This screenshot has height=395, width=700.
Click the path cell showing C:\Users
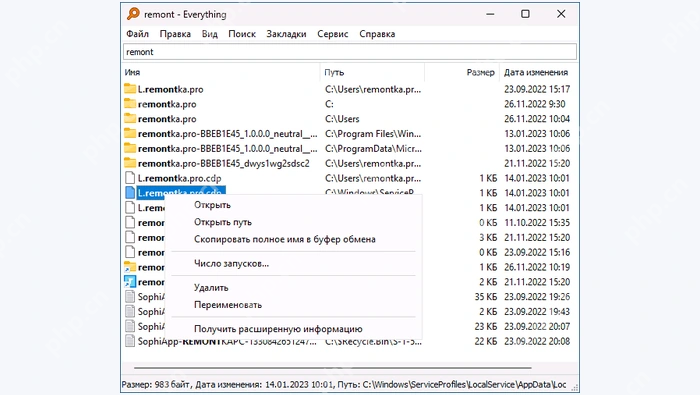[342, 119]
